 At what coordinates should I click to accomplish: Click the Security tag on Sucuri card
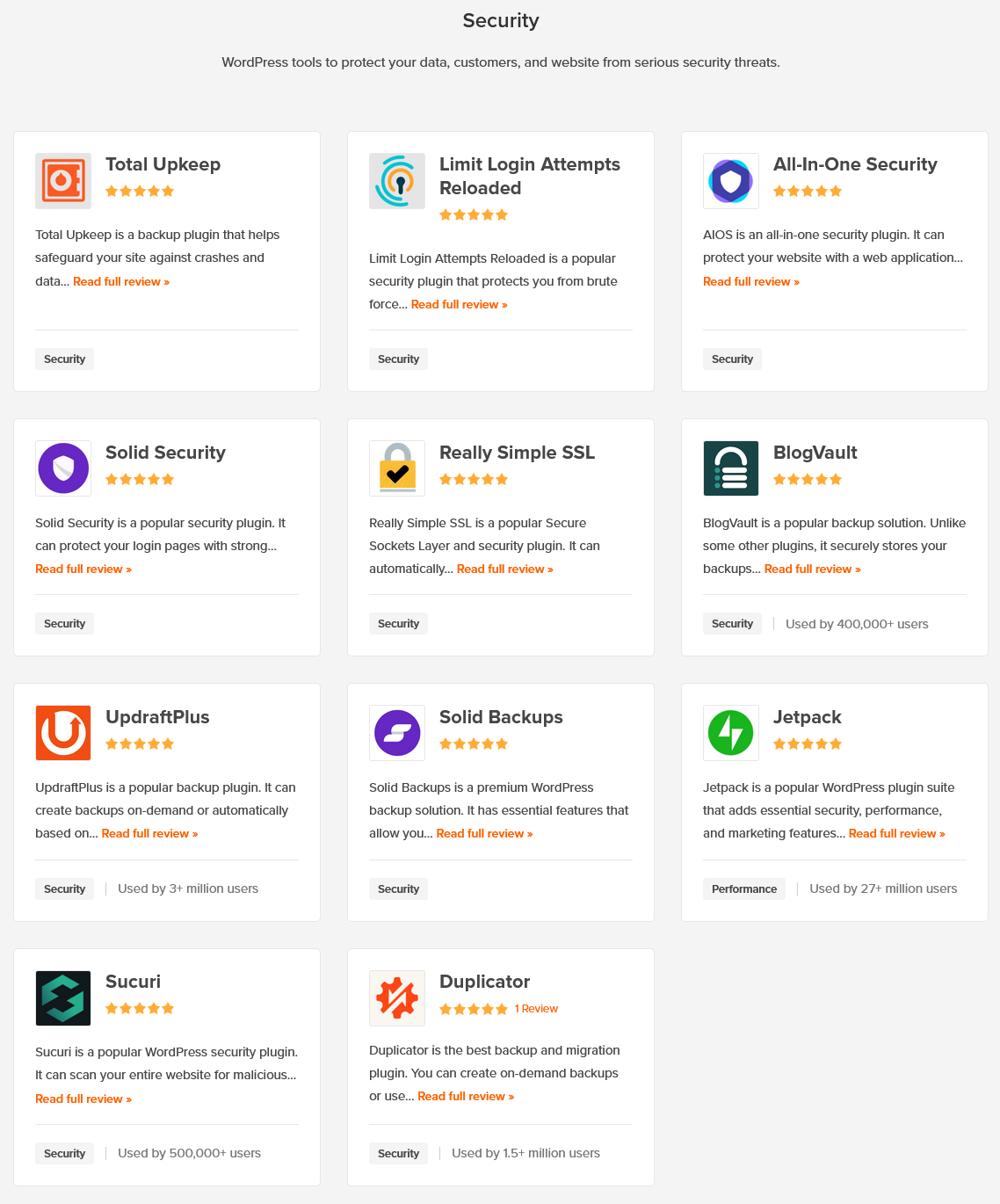[x=64, y=1153]
